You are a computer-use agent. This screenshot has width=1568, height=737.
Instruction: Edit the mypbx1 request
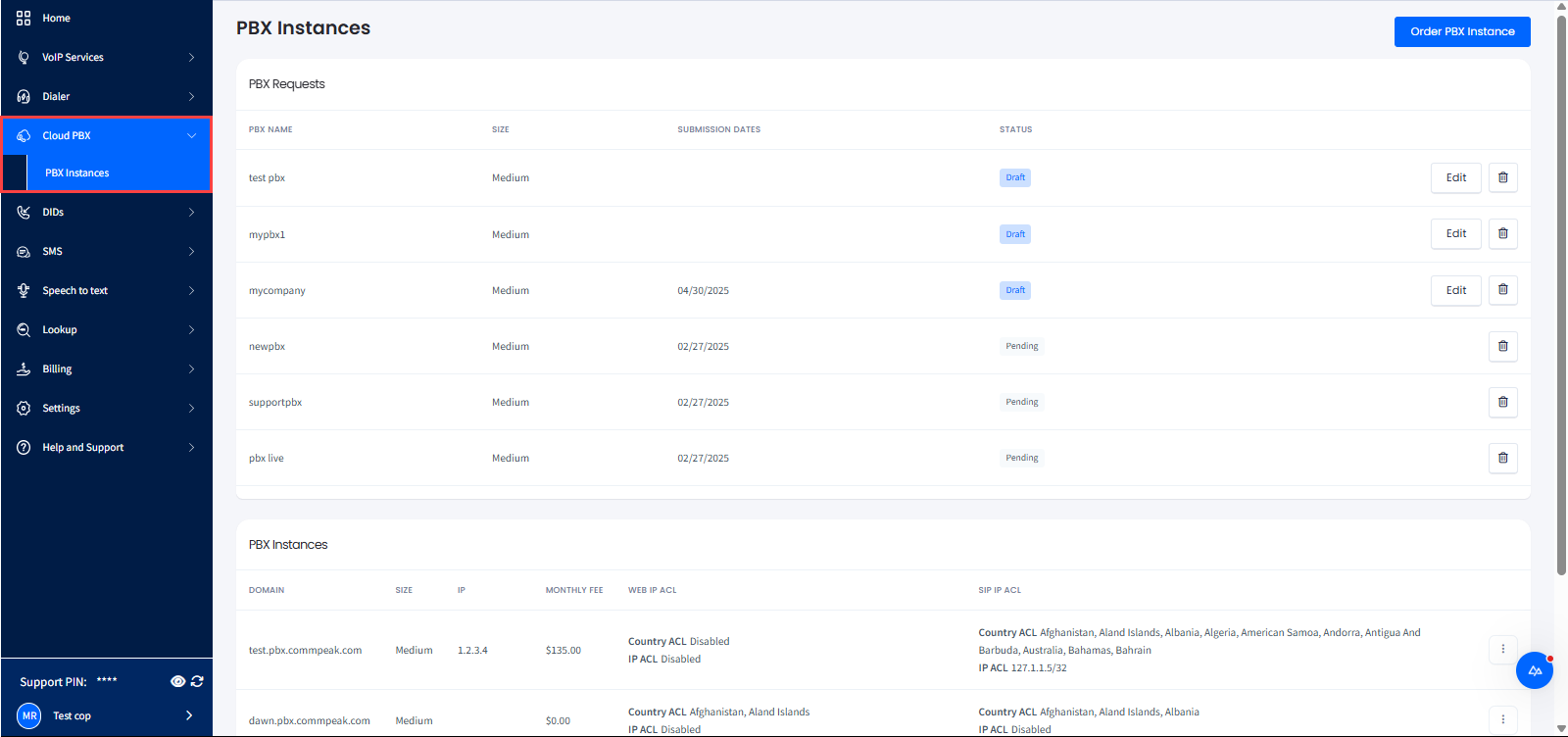coord(1456,233)
